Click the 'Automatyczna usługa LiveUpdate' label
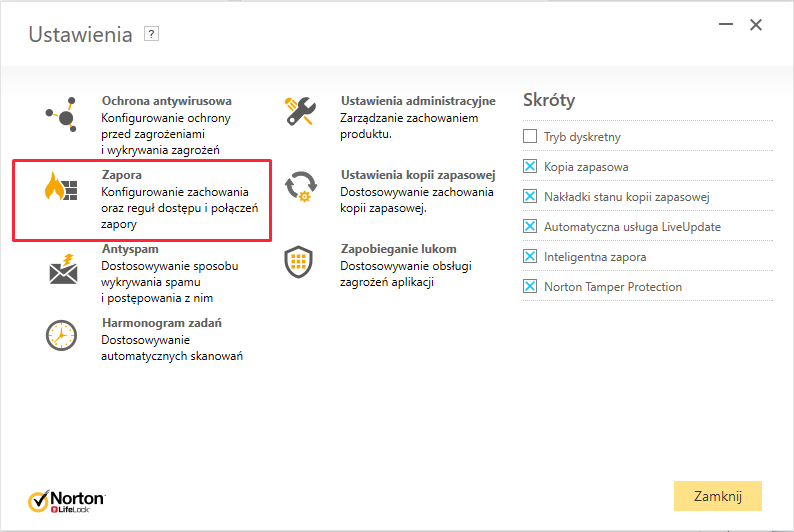The width and height of the screenshot is (794, 532). [x=632, y=227]
